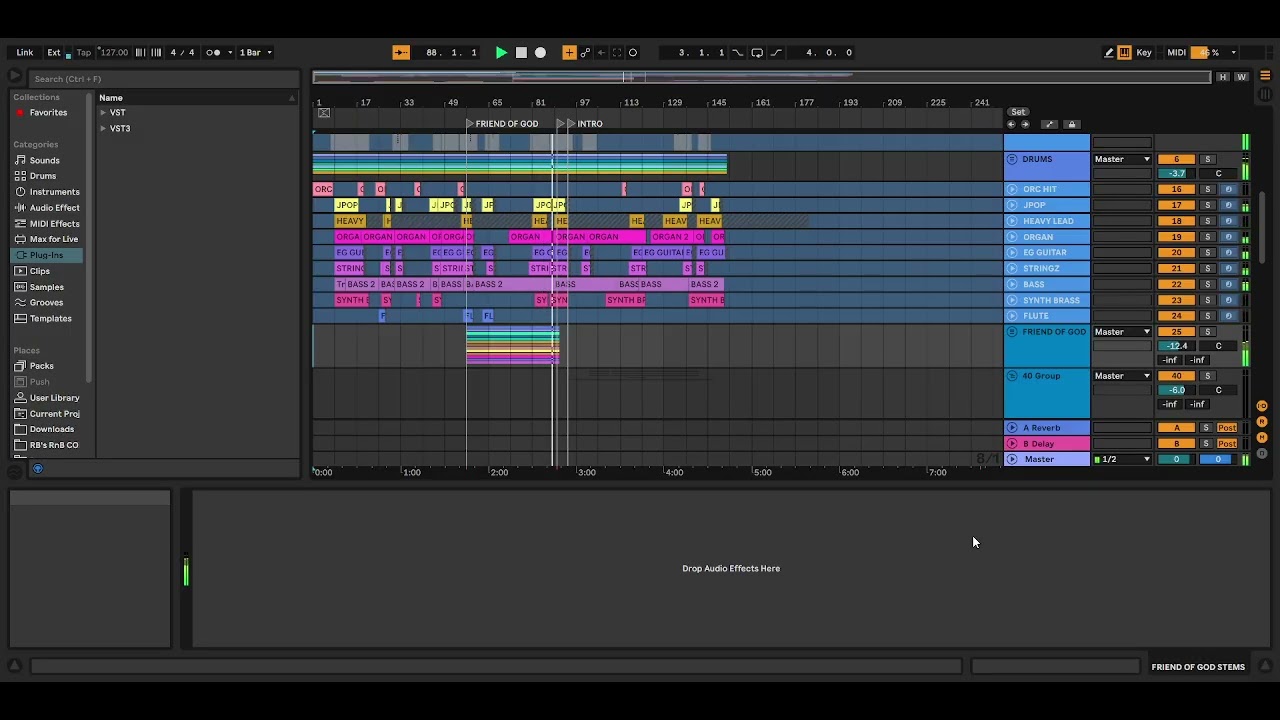Click the W optimize width button
The width and height of the screenshot is (1280, 720).
tap(1241, 77)
